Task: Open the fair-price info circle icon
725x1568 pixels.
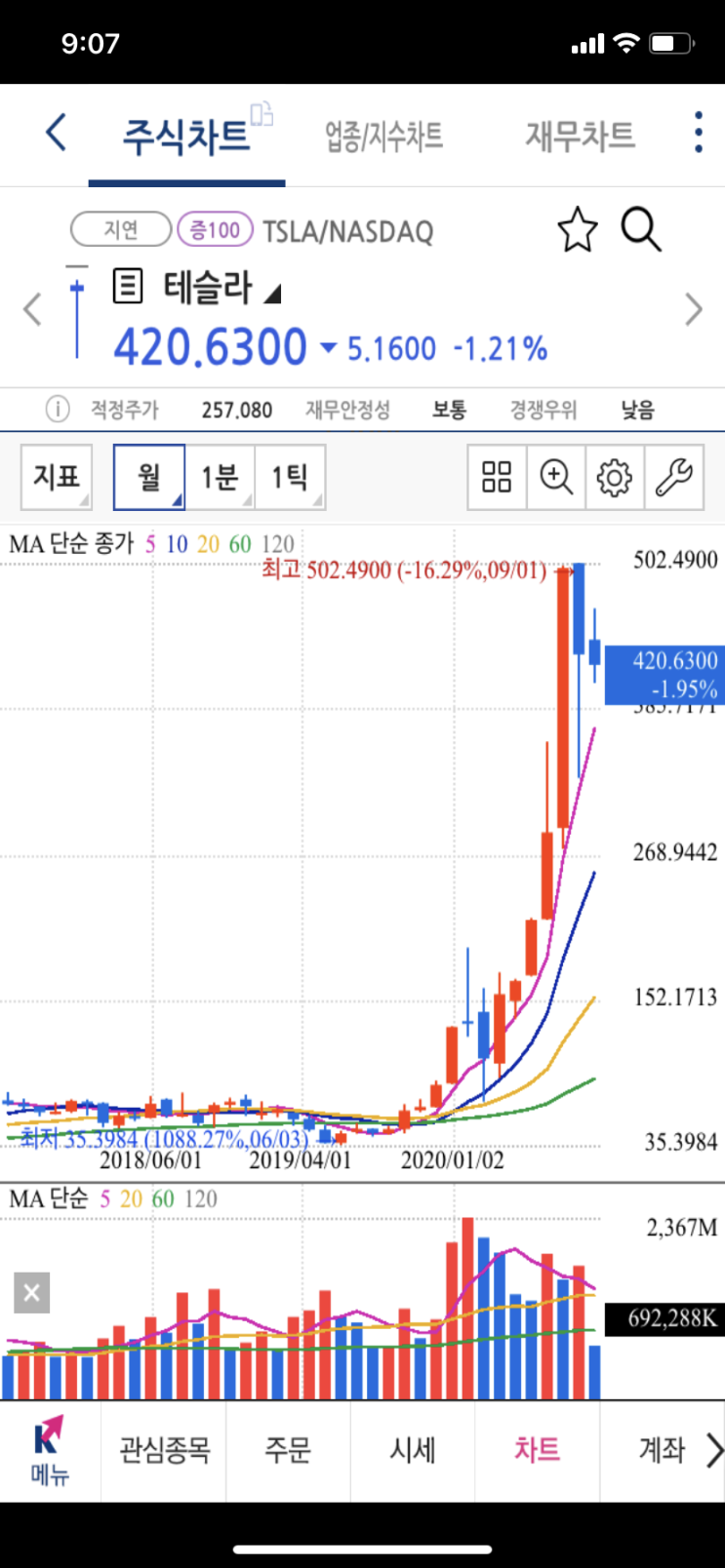Action: pyautogui.click(x=58, y=409)
